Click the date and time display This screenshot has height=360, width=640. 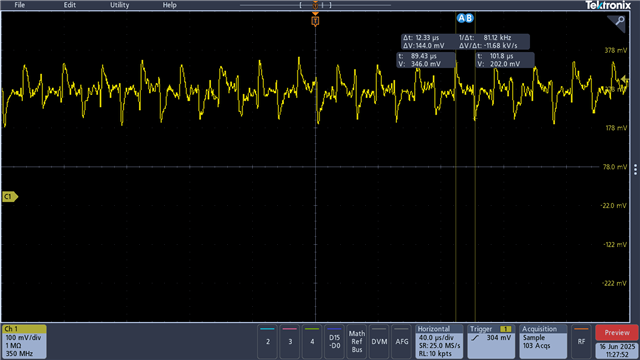tap(617, 350)
